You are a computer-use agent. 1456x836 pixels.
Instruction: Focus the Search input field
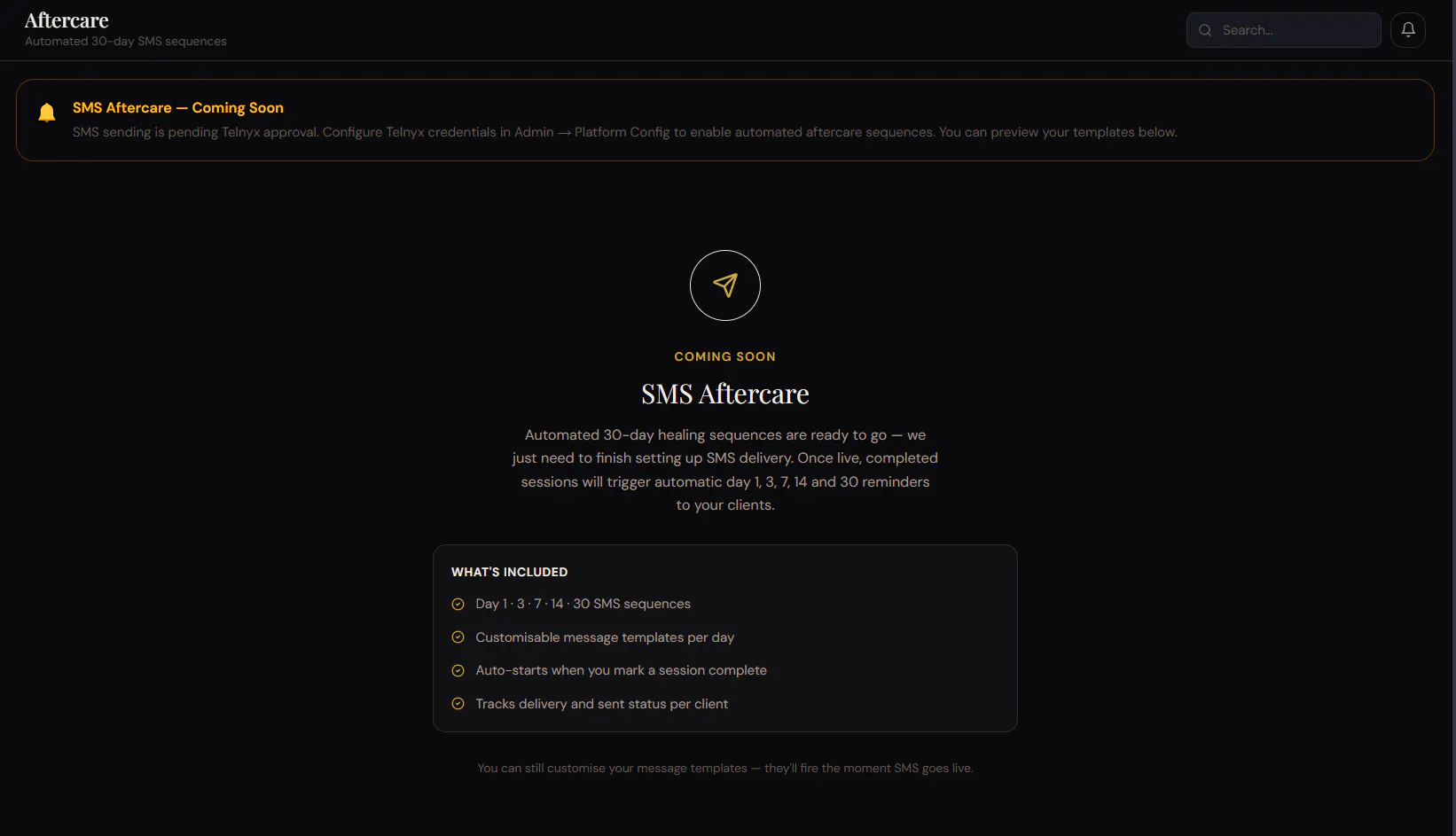1283,30
